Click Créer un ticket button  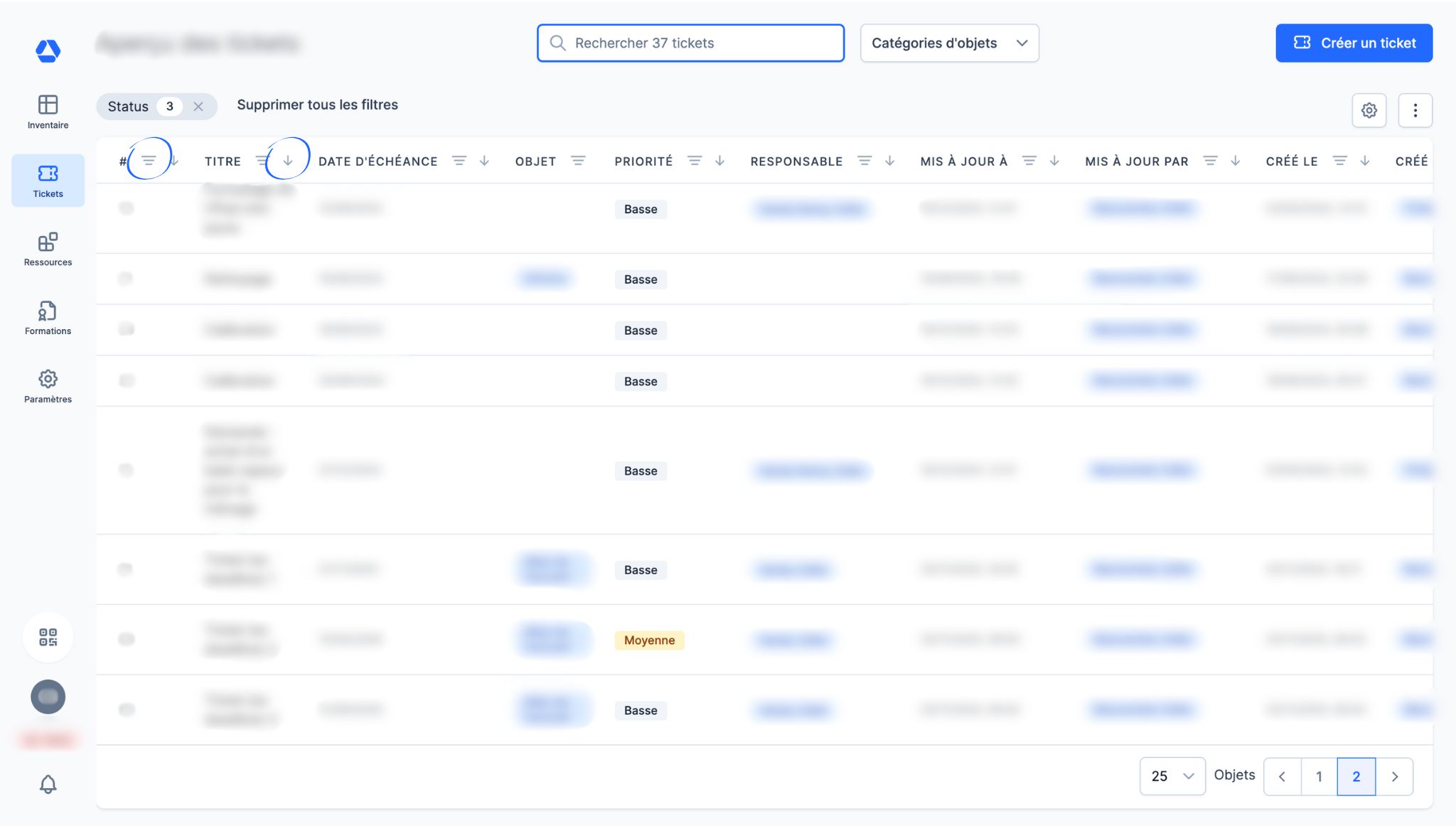(x=1354, y=43)
